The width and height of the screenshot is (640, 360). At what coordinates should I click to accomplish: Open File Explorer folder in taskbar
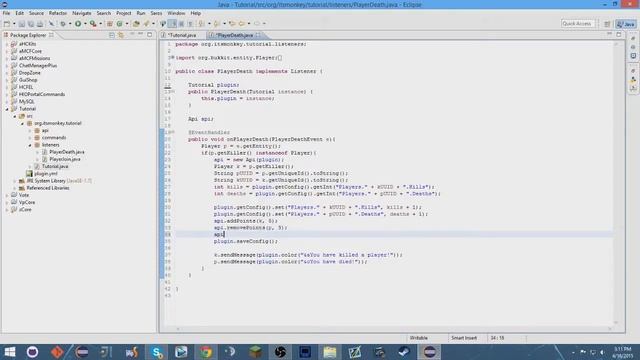[329, 352]
